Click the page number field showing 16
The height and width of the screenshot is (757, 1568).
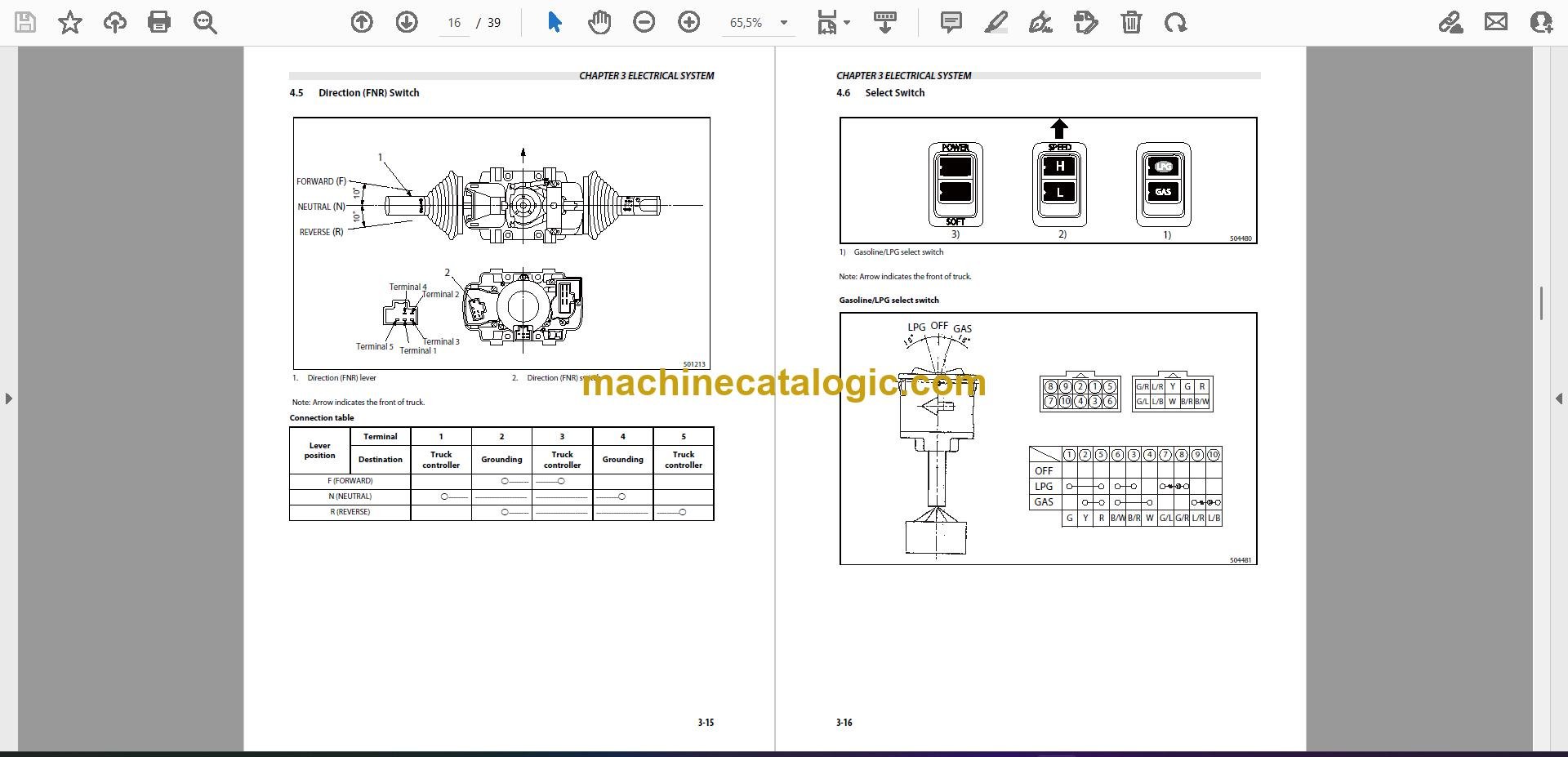454,23
